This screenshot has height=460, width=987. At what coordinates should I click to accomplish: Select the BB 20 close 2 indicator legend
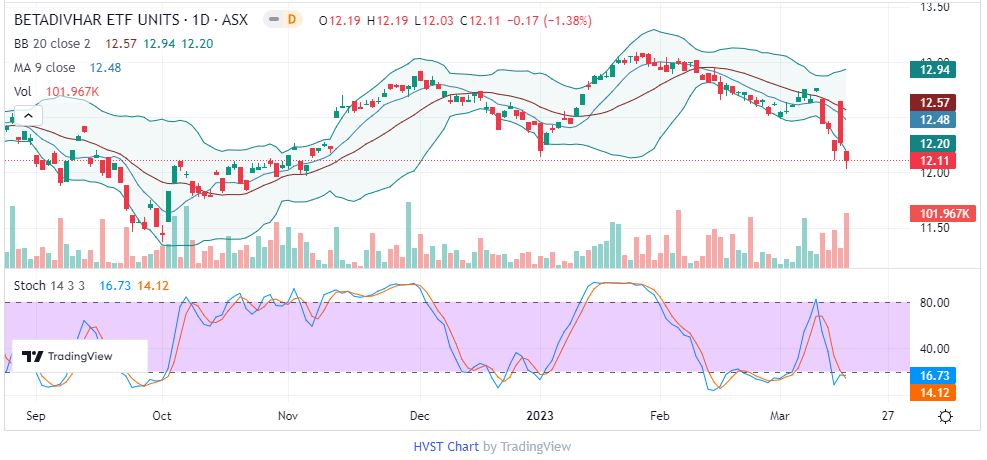52,43
